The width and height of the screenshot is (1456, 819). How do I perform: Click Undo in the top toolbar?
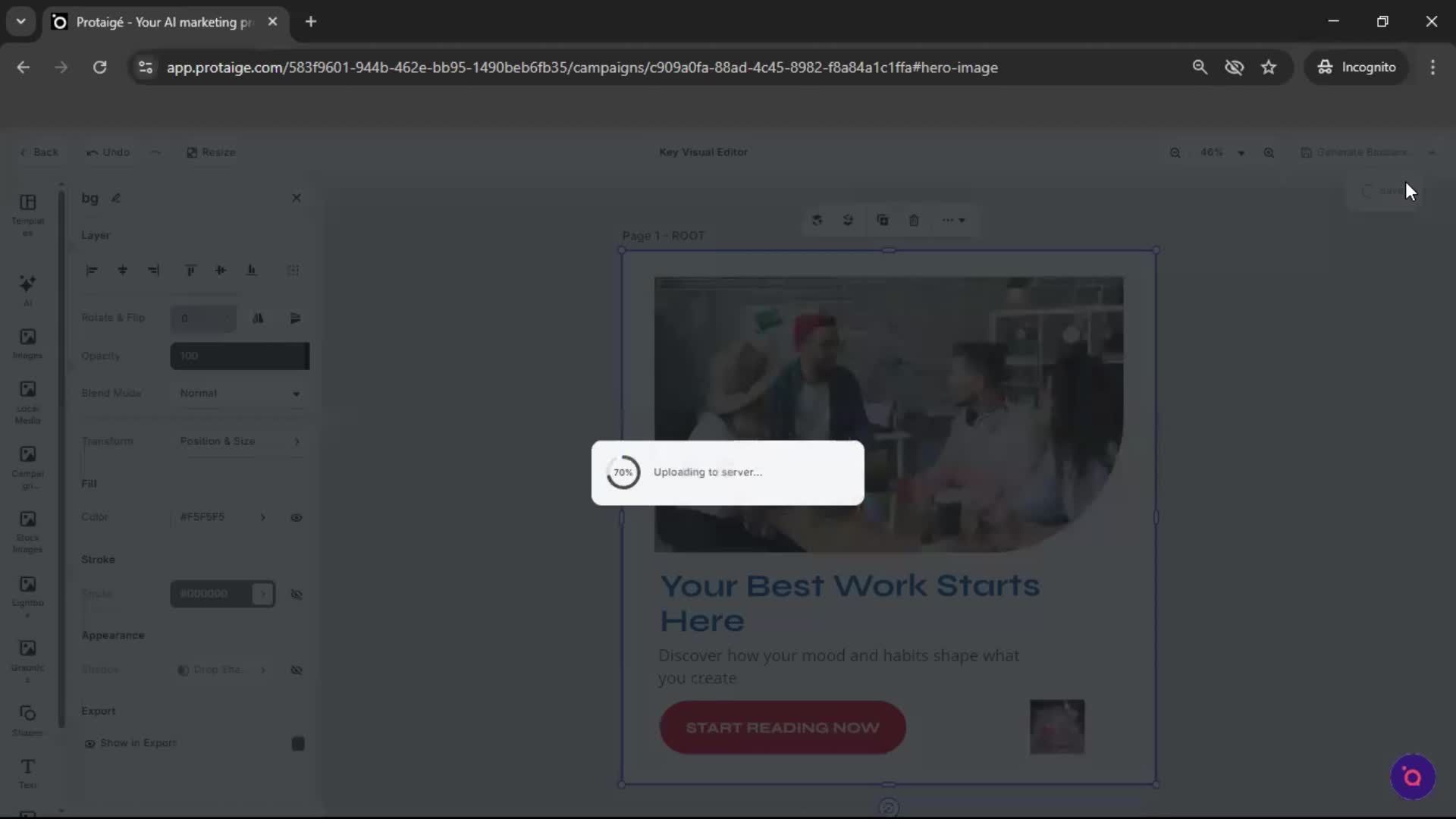tap(108, 152)
